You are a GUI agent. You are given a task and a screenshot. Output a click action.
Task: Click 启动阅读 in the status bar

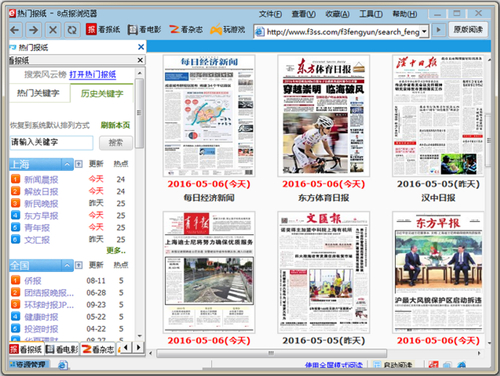point(393,365)
